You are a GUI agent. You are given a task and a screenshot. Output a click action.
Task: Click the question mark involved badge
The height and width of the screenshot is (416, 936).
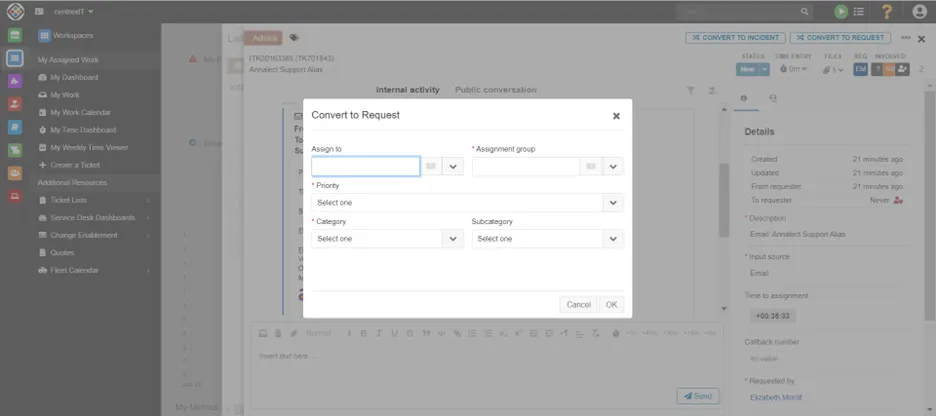coord(878,69)
